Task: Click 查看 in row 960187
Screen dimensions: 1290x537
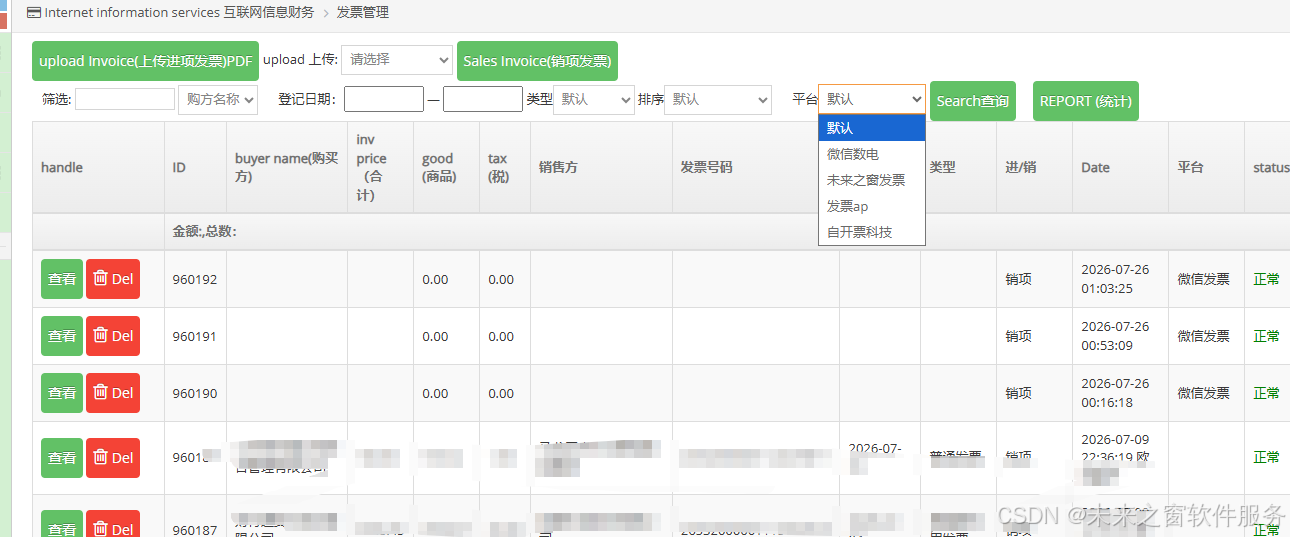Action: pos(62,524)
